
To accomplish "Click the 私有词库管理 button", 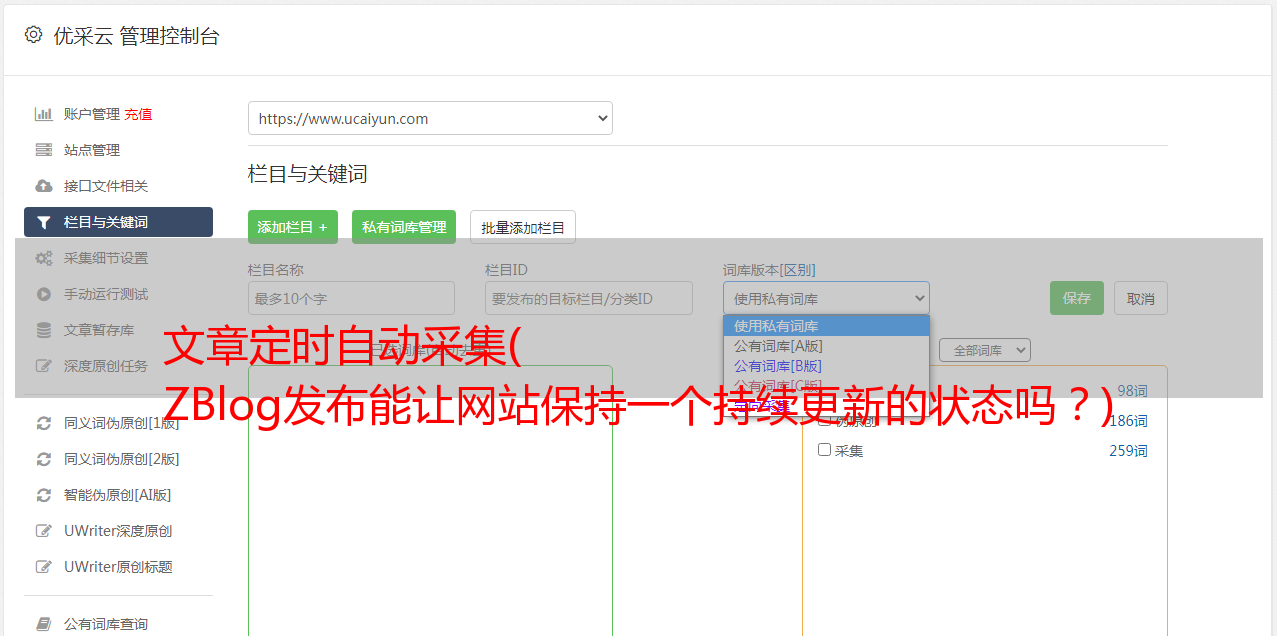I will pyautogui.click(x=404, y=227).
